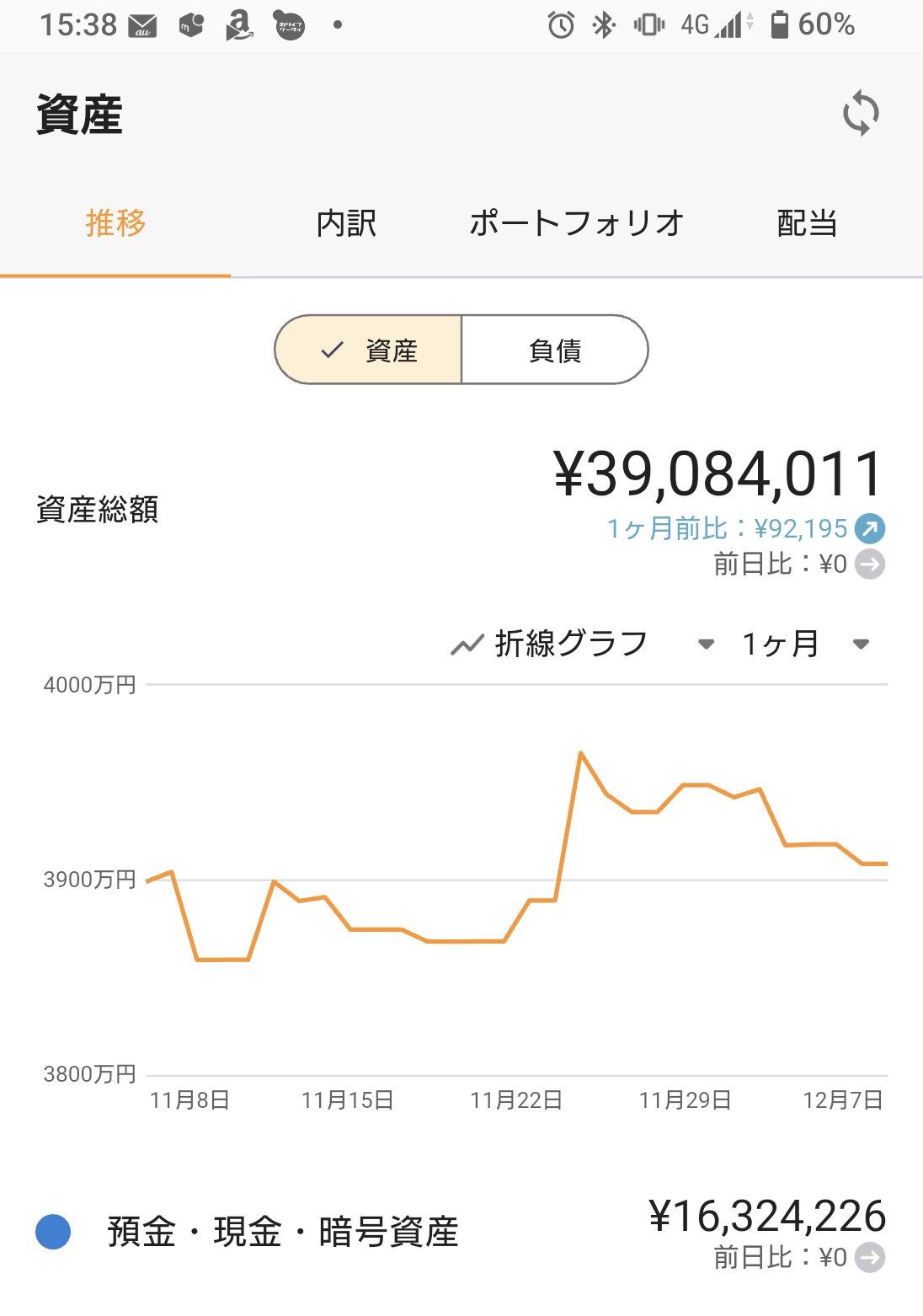923x1316 pixels.
Task: Tap the gray day-over-day arrow beside total assets
Action: click(x=870, y=564)
